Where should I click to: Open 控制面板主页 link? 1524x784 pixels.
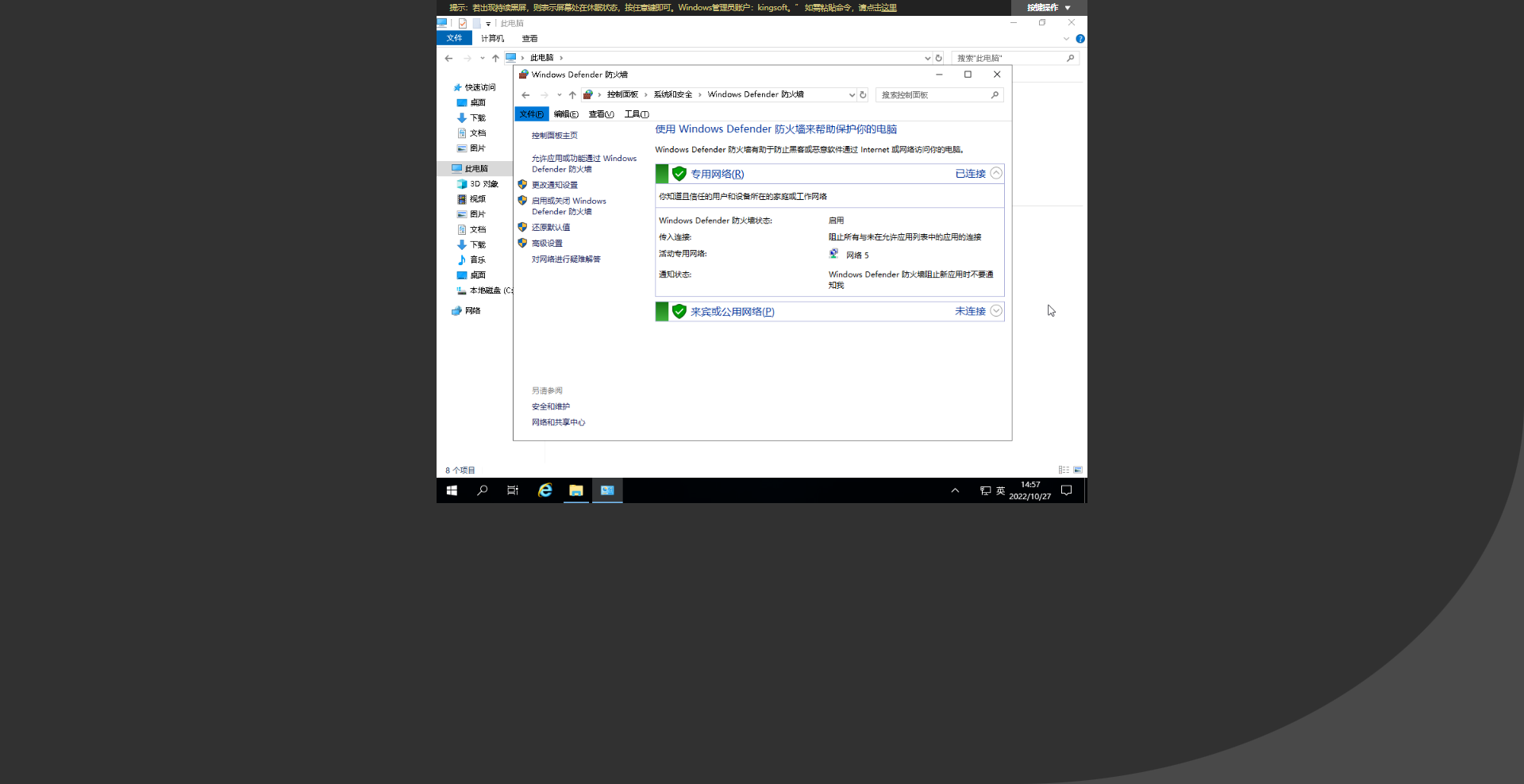coord(554,136)
